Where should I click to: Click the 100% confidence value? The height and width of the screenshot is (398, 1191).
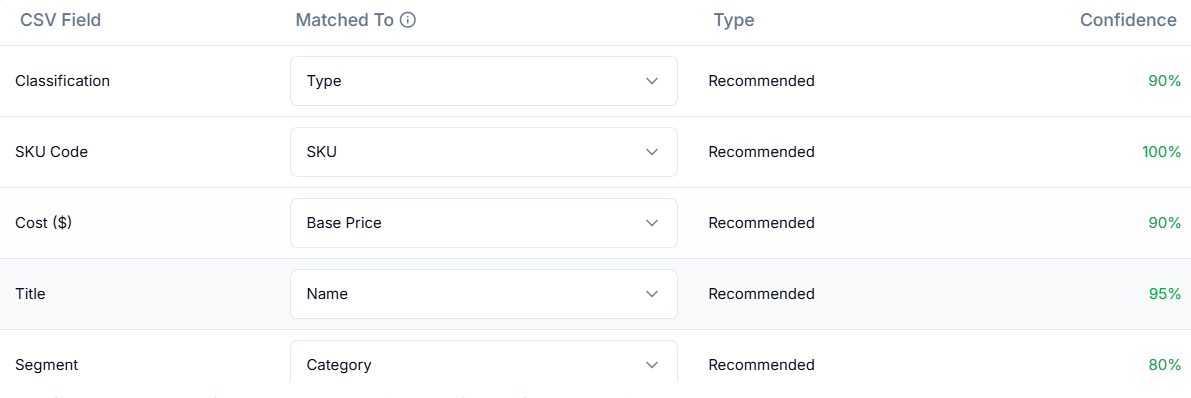click(x=1161, y=152)
